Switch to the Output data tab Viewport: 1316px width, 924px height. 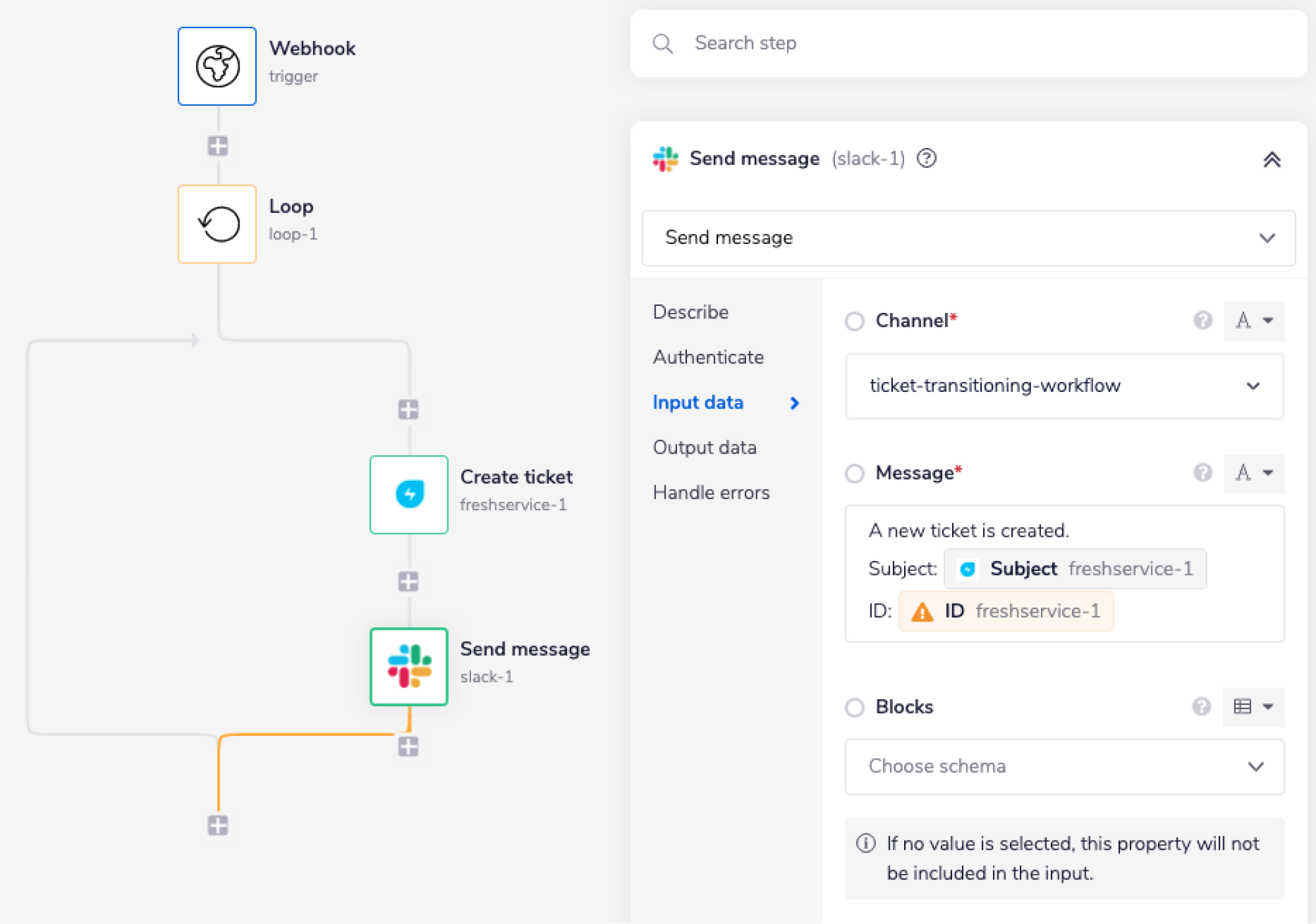704,447
